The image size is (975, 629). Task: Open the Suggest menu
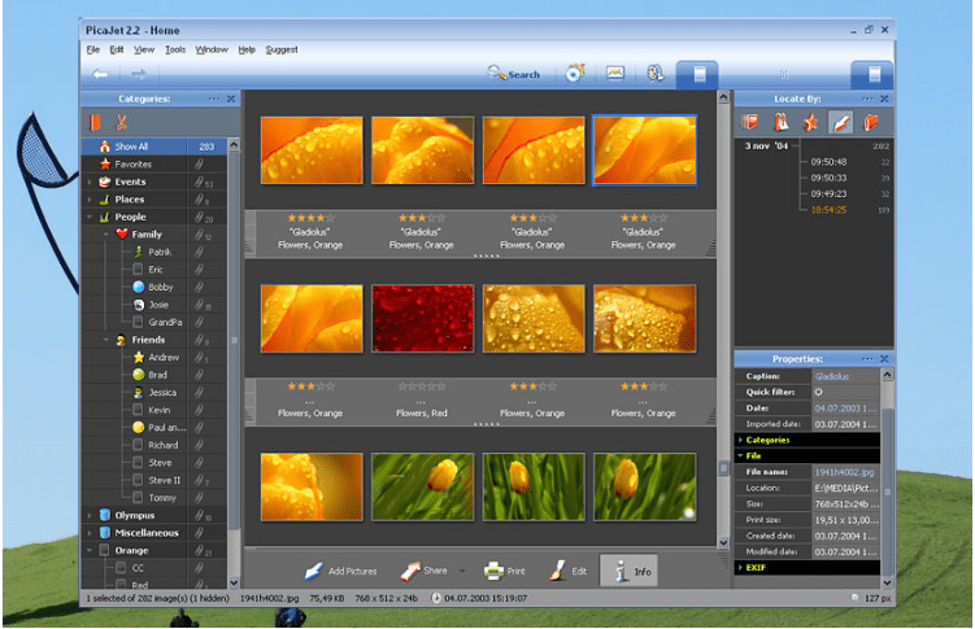pos(281,49)
